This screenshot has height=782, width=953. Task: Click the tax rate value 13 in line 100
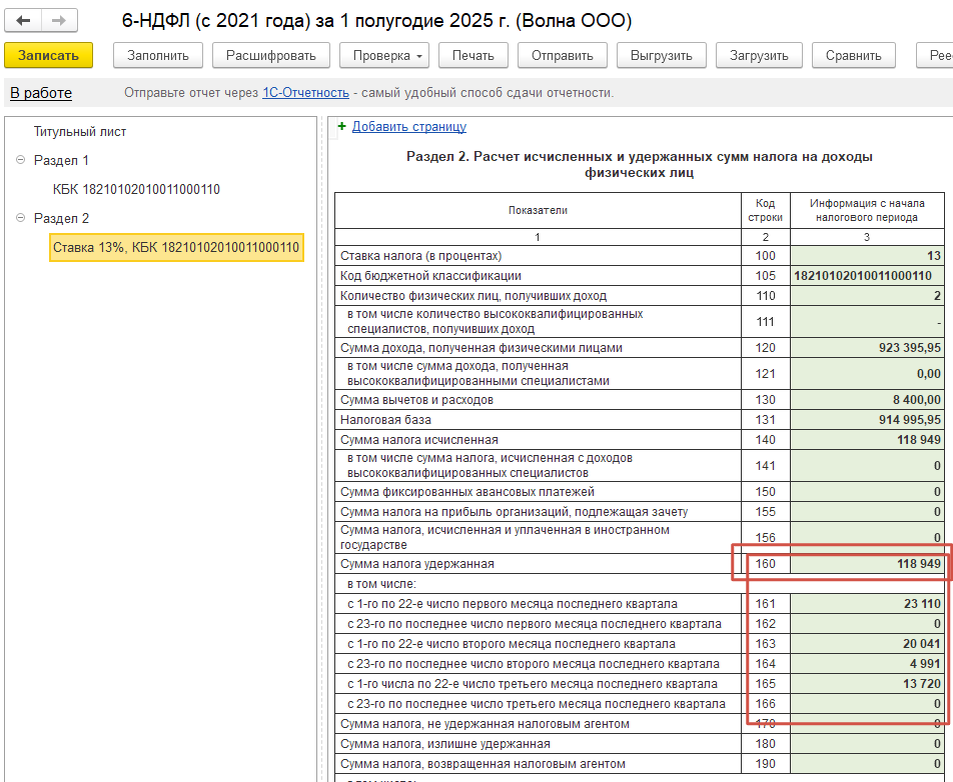click(867, 256)
